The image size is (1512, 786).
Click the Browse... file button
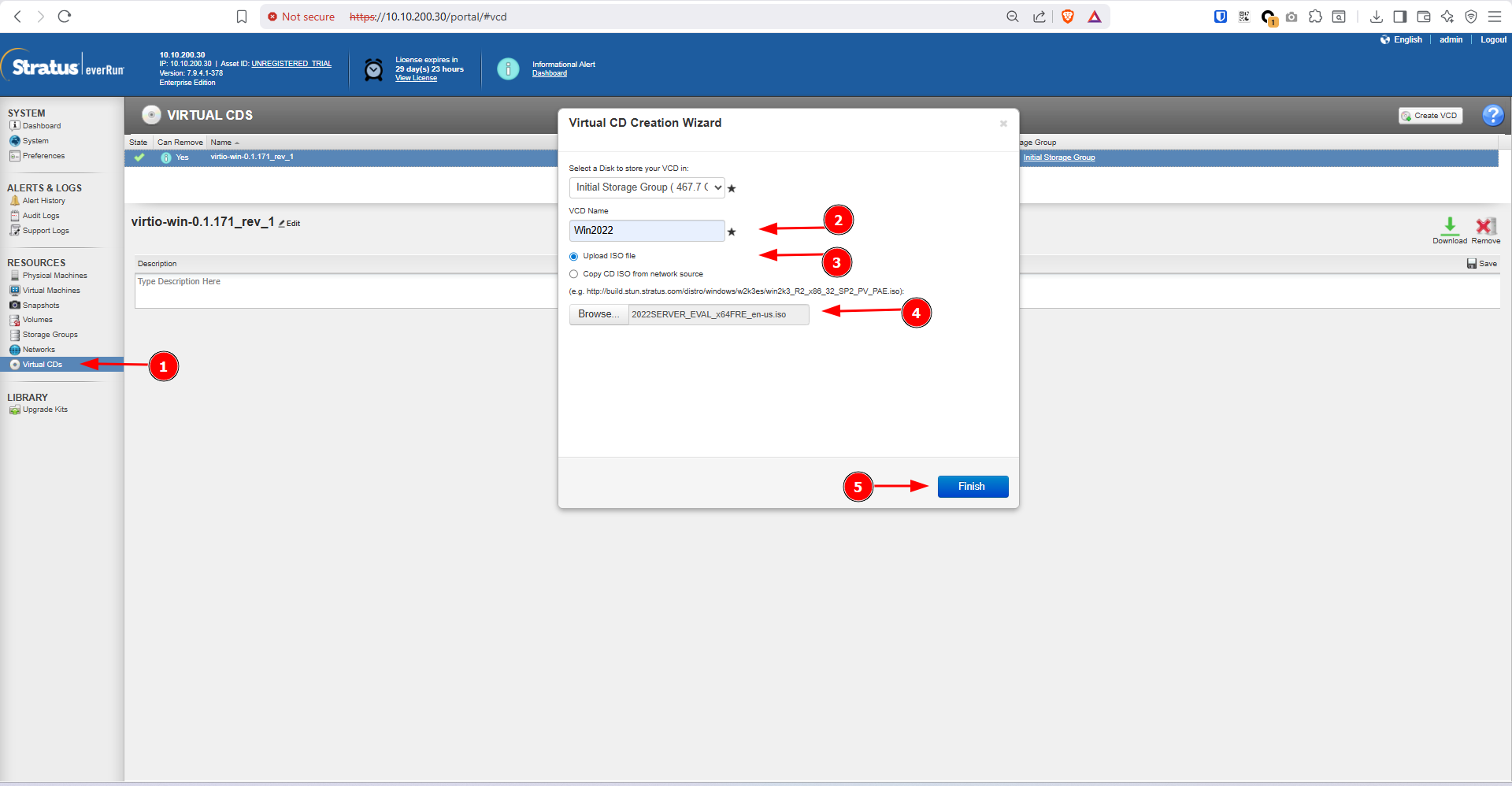(598, 314)
